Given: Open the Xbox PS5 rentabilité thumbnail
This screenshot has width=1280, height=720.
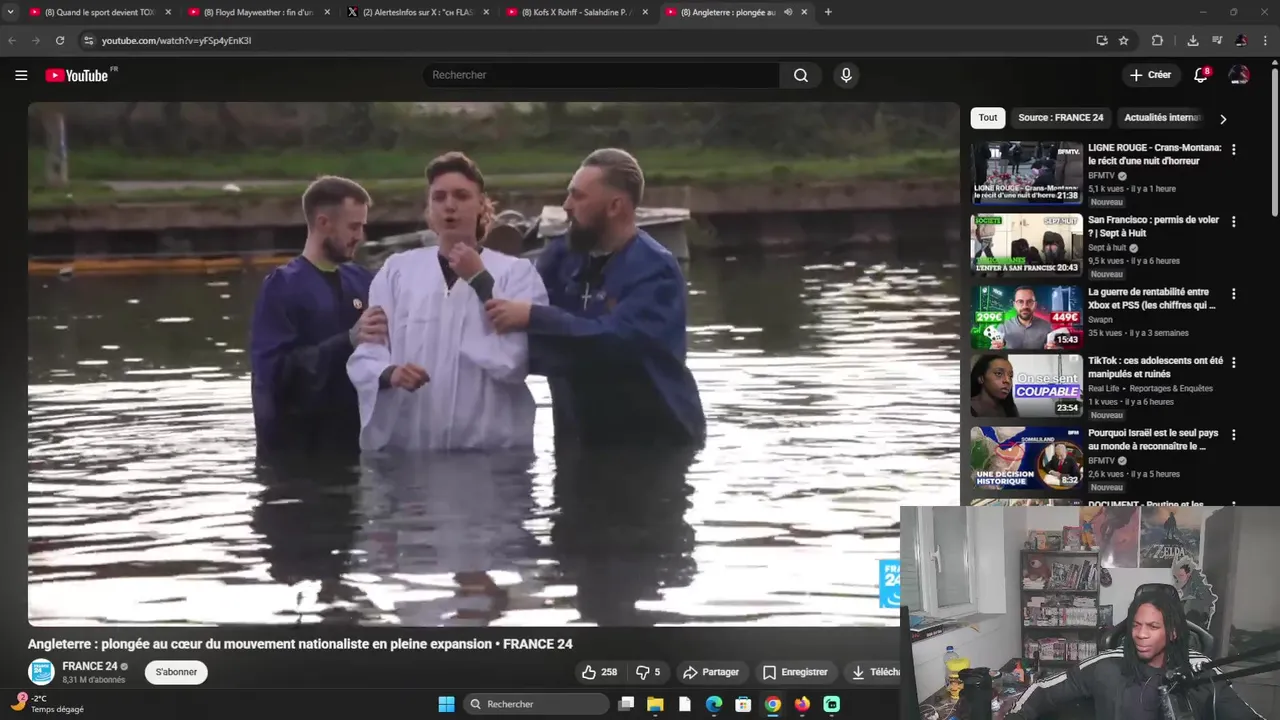Looking at the screenshot, I should [x=1026, y=317].
